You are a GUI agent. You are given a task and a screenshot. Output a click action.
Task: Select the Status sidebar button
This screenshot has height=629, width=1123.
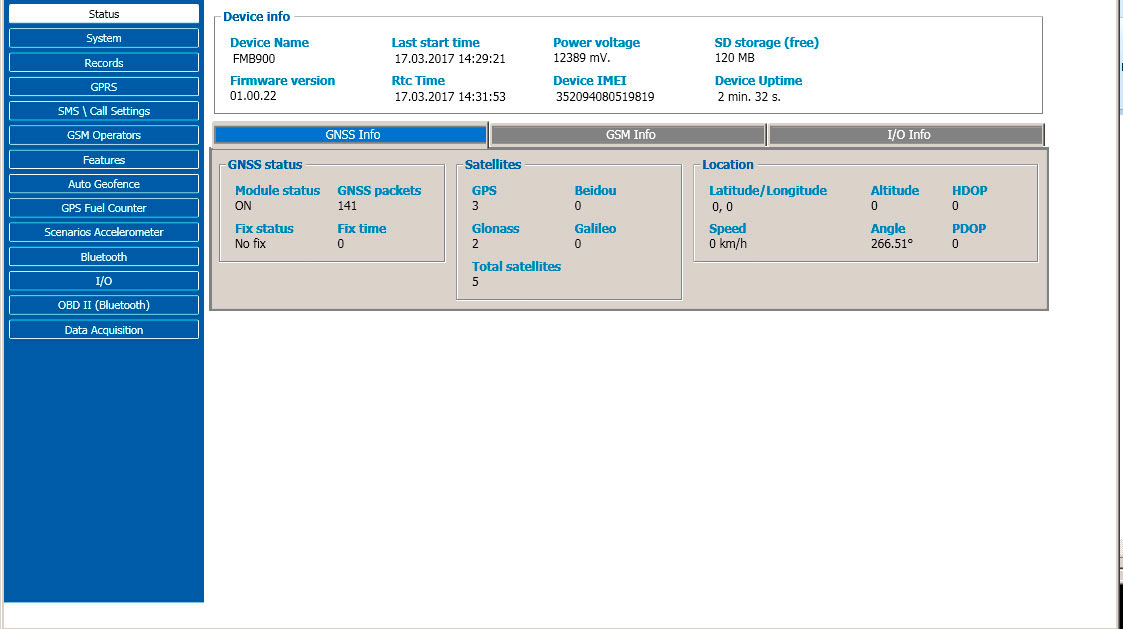103,14
